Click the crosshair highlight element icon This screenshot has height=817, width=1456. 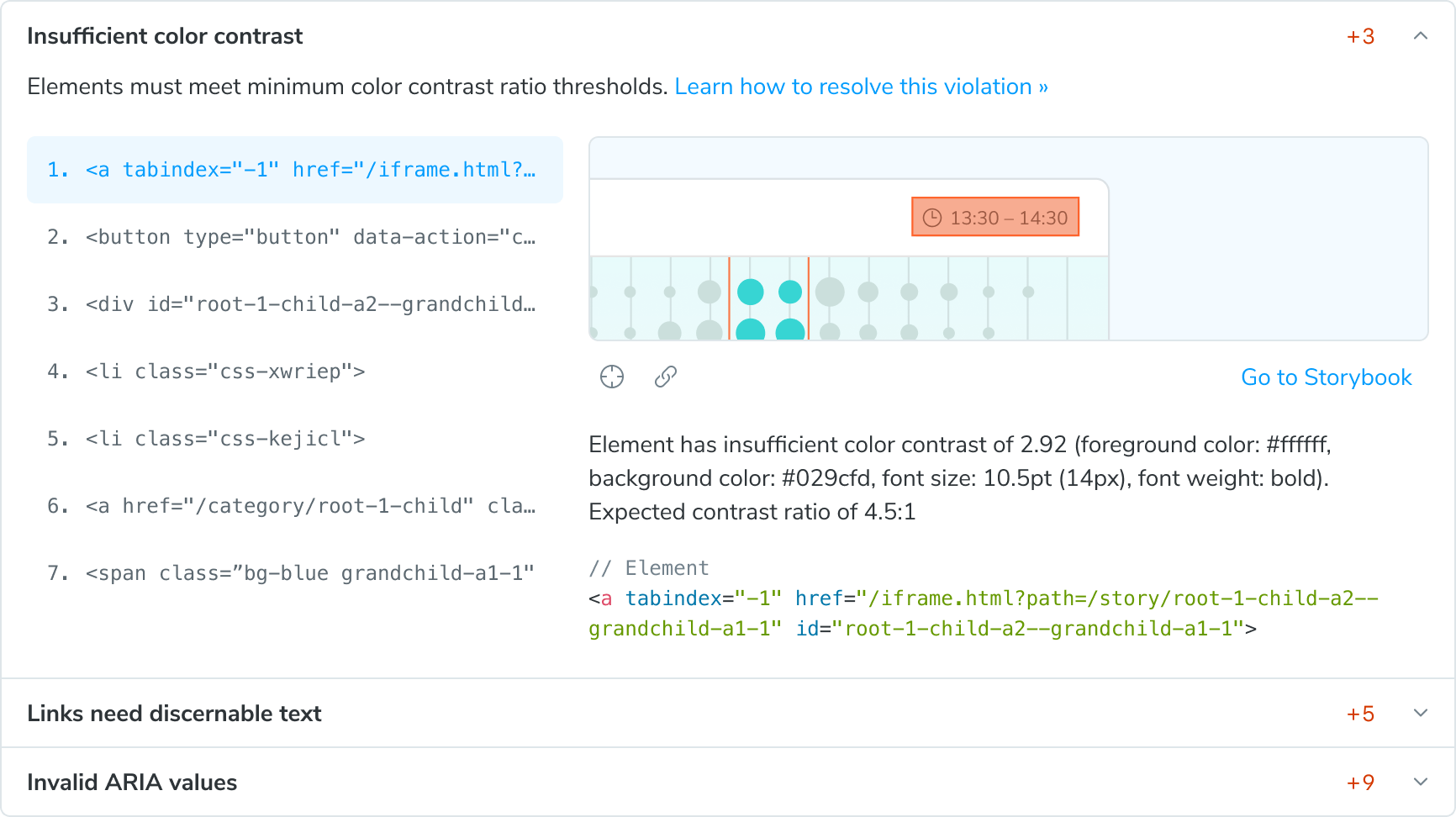click(612, 377)
